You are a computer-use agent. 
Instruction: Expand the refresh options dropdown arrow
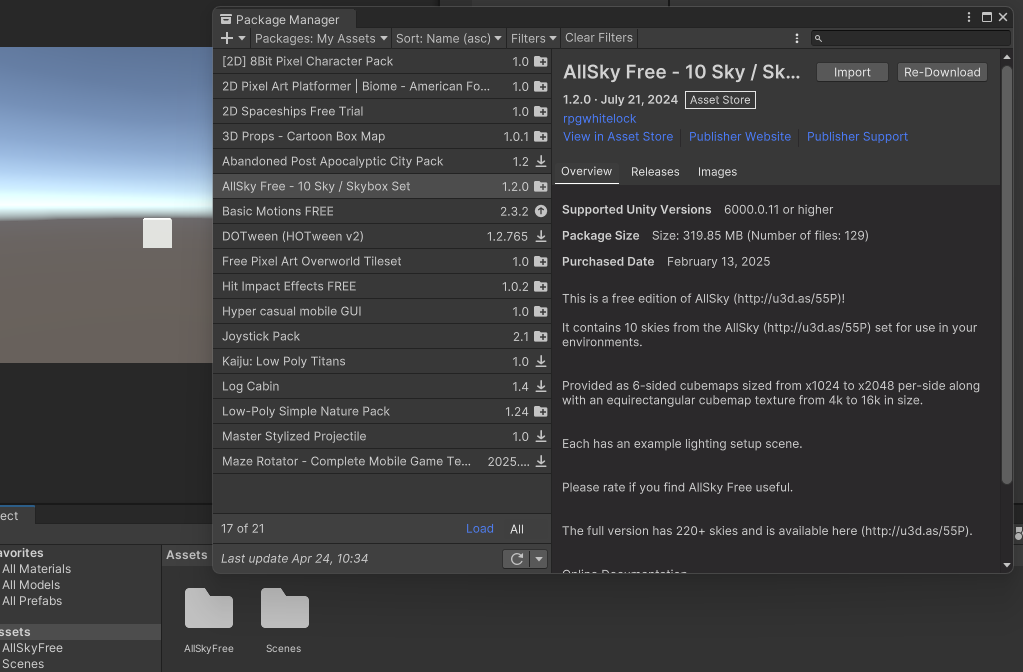pos(539,559)
